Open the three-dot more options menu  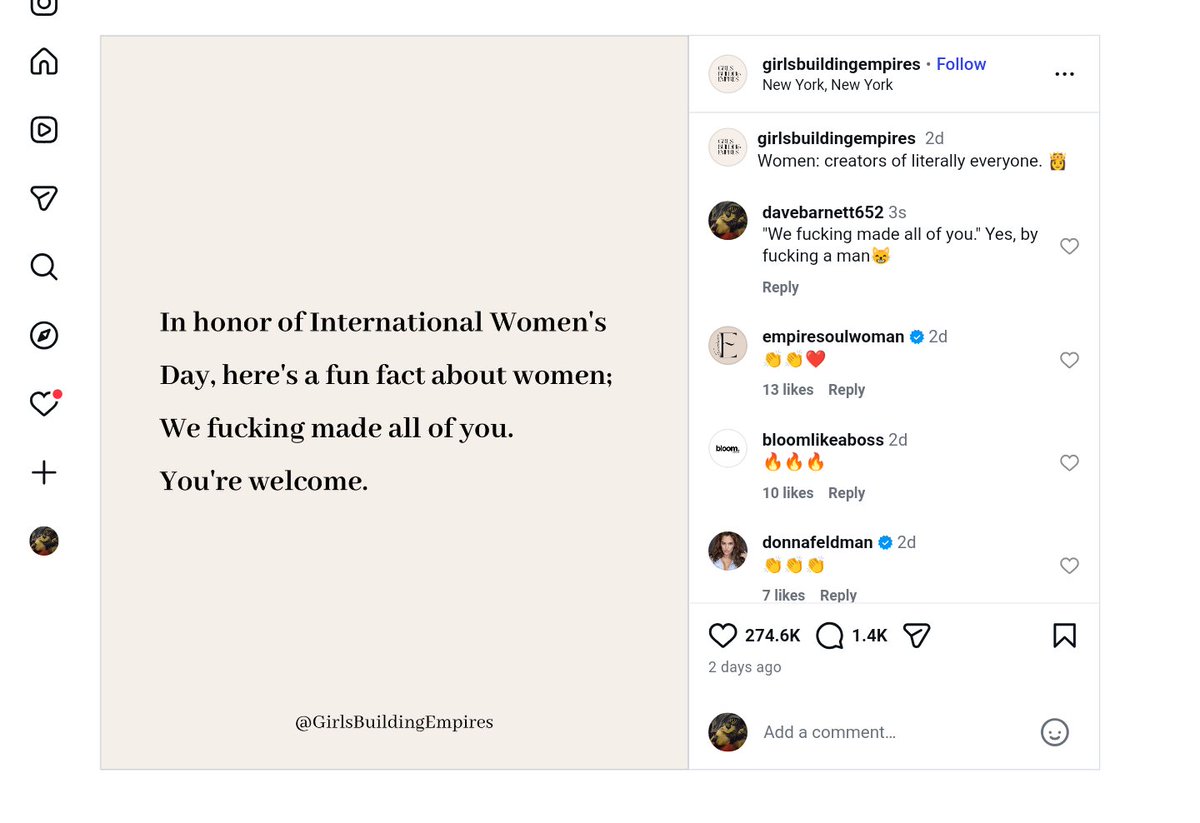1064,74
